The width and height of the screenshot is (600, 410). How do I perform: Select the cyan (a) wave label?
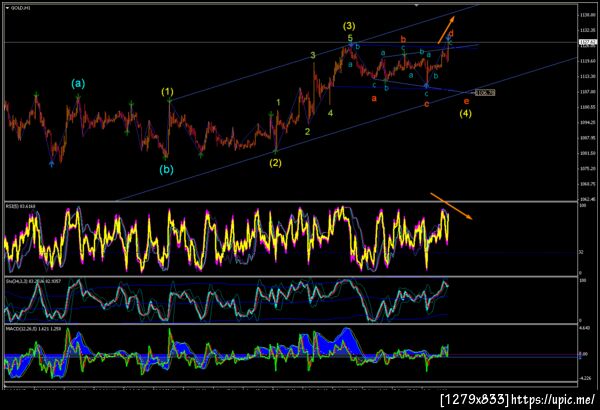click(78, 83)
